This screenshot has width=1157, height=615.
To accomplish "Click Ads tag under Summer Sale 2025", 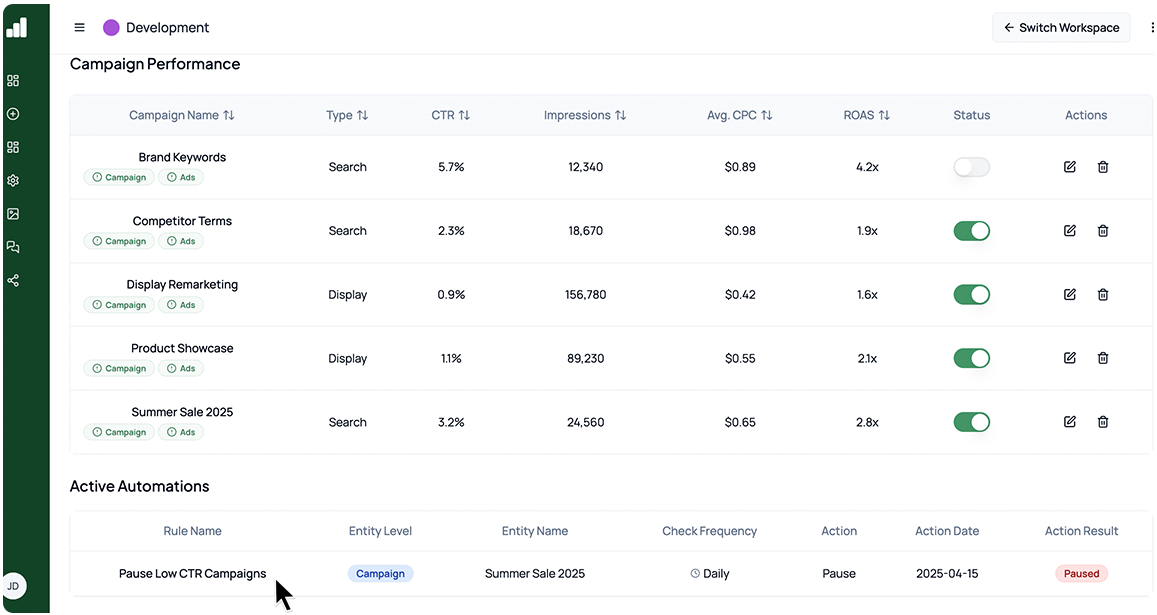I will click(181, 432).
